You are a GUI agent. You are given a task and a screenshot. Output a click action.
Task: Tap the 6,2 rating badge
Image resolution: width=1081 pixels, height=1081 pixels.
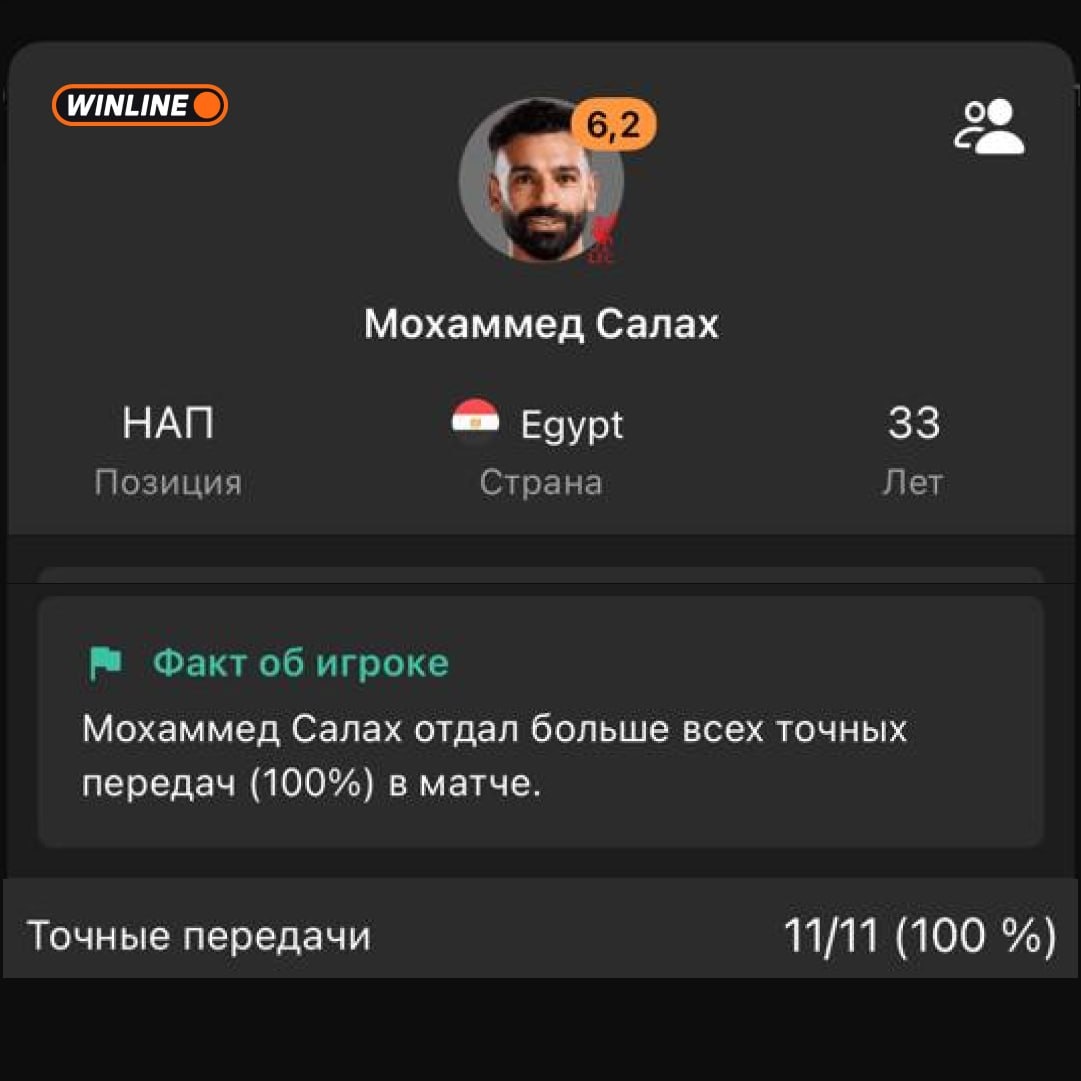coord(614,125)
